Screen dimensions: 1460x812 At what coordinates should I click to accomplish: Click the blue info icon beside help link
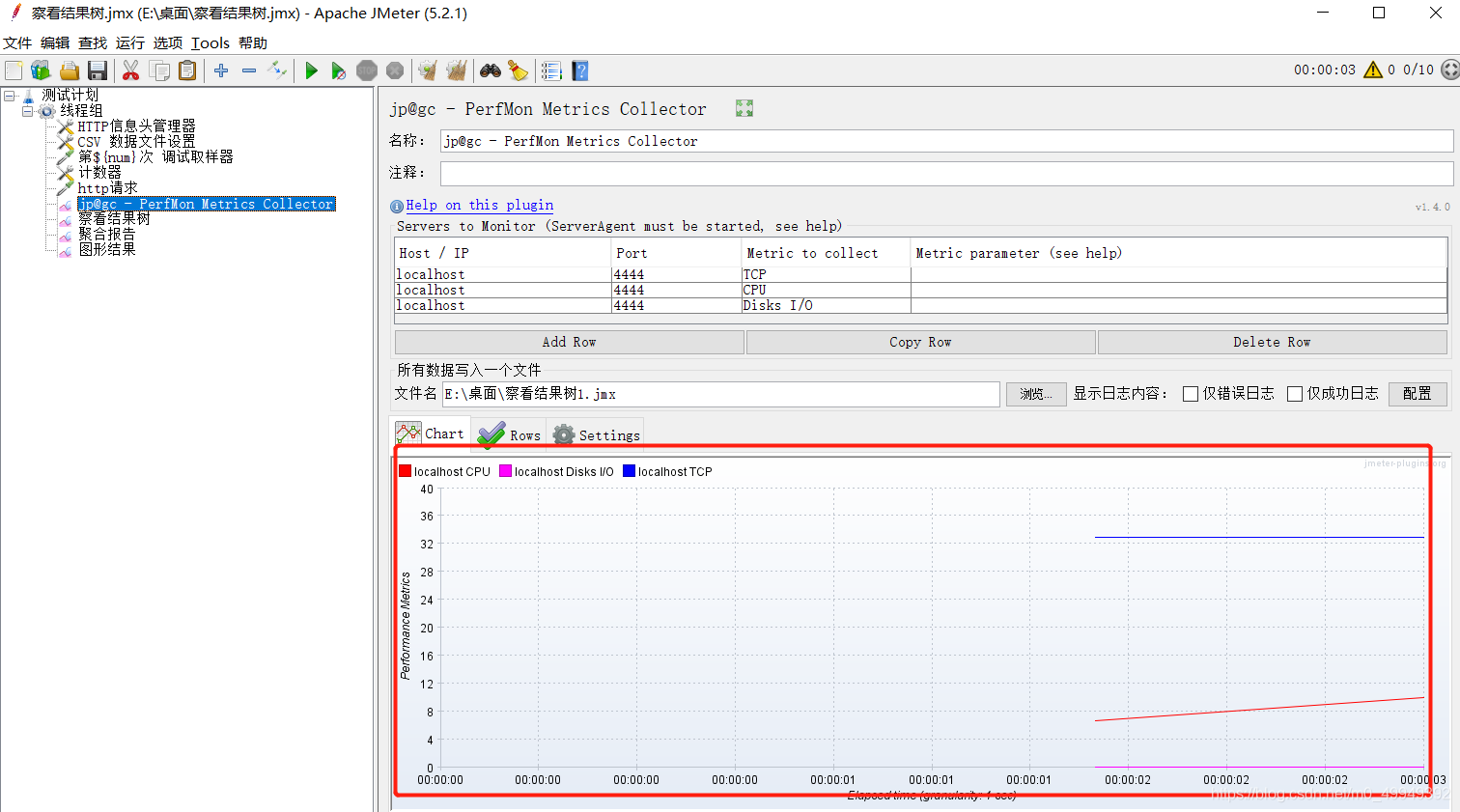point(397,206)
